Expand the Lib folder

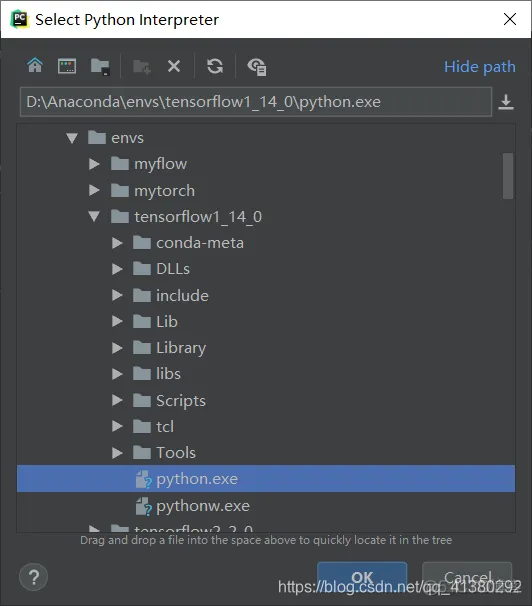[117, 321]
